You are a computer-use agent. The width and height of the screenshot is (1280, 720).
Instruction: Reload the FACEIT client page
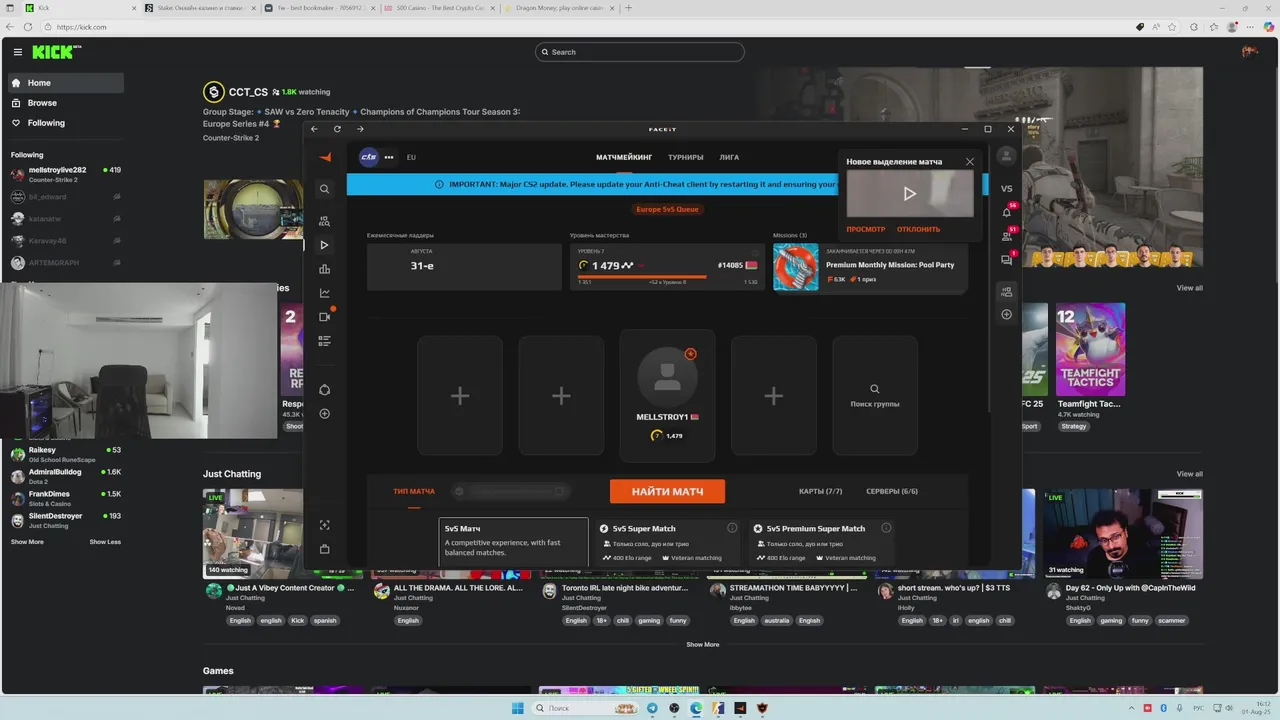(337, 129)
